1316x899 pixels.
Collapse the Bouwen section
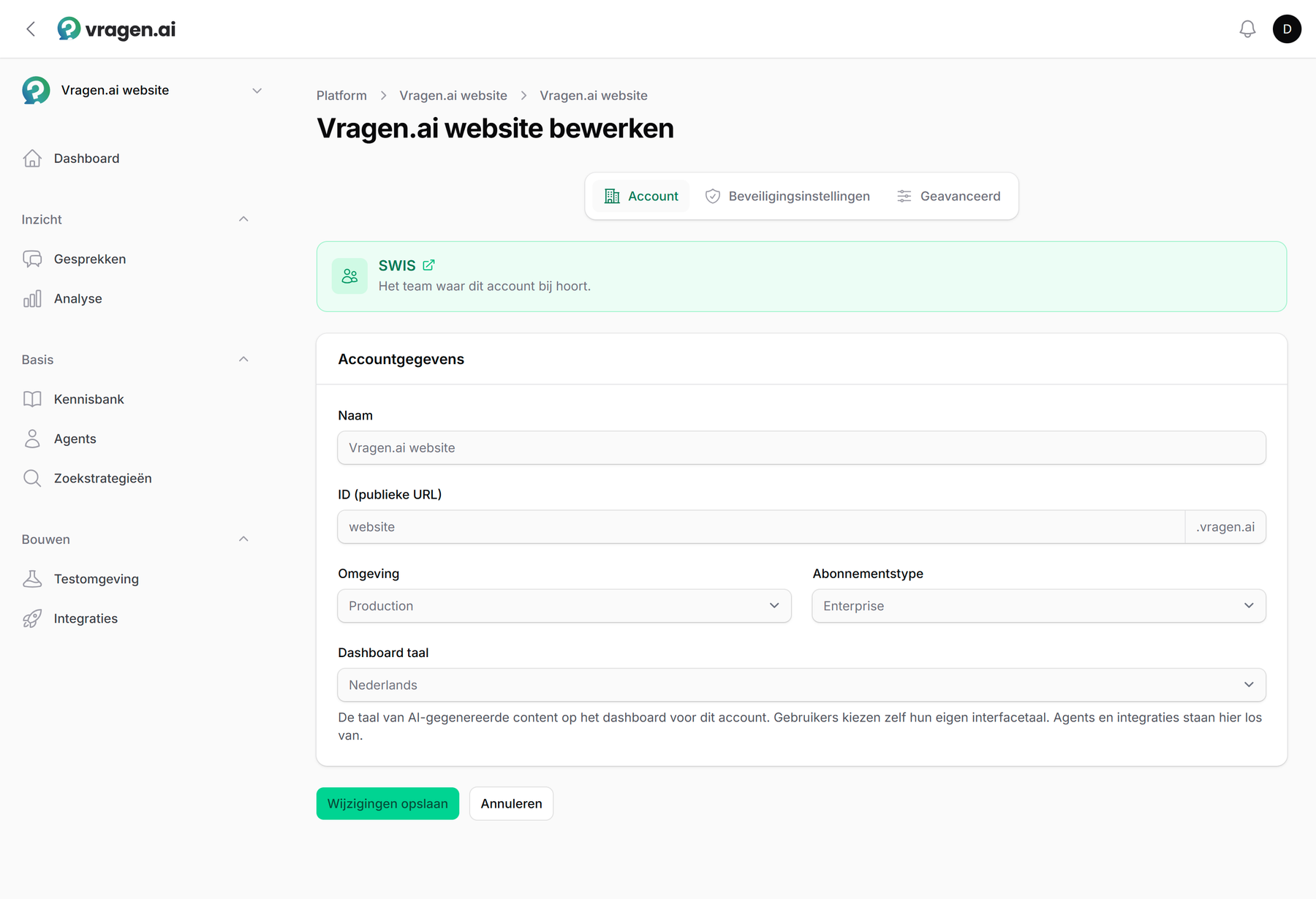coord(243,539)
